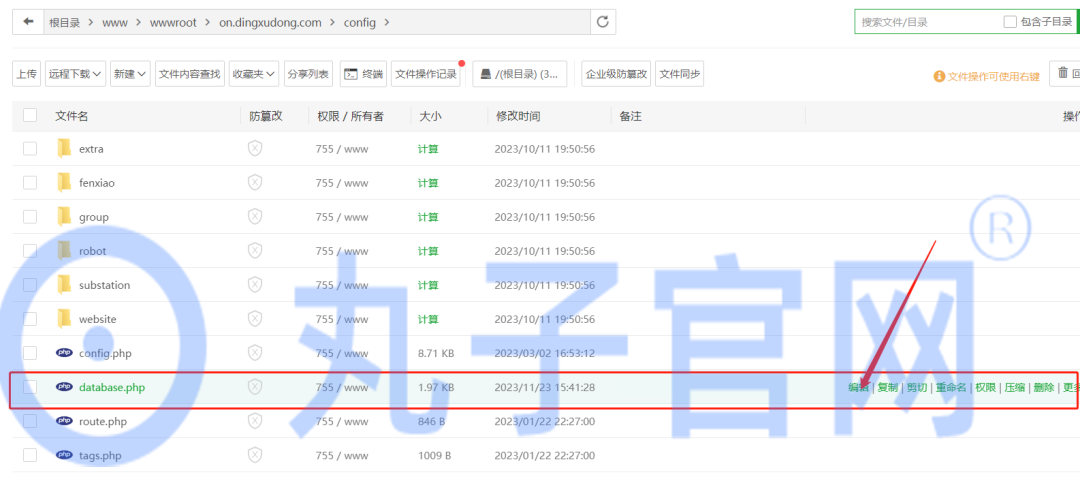
Task: Open the substation folder icon
Action: click(x=64, y=285)
